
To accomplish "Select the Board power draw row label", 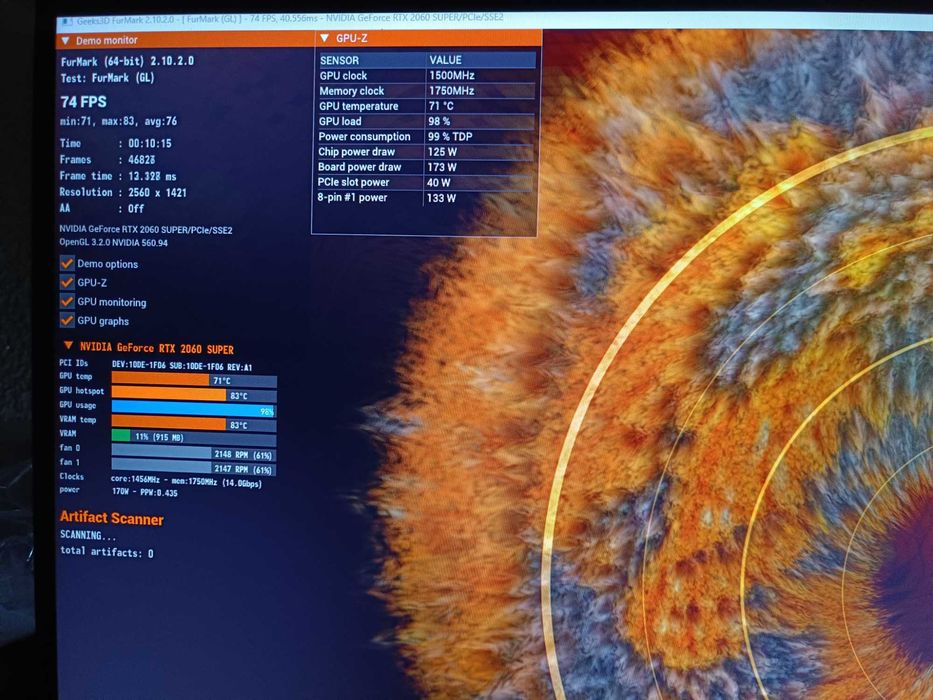I will [x=359, y=167].
